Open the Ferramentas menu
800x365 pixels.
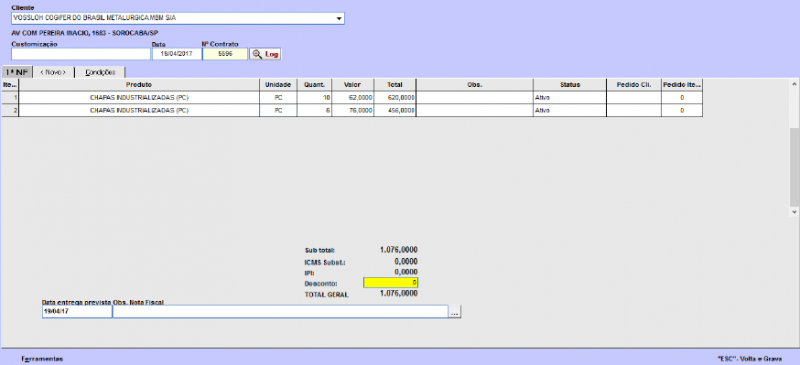coord(42,359)
